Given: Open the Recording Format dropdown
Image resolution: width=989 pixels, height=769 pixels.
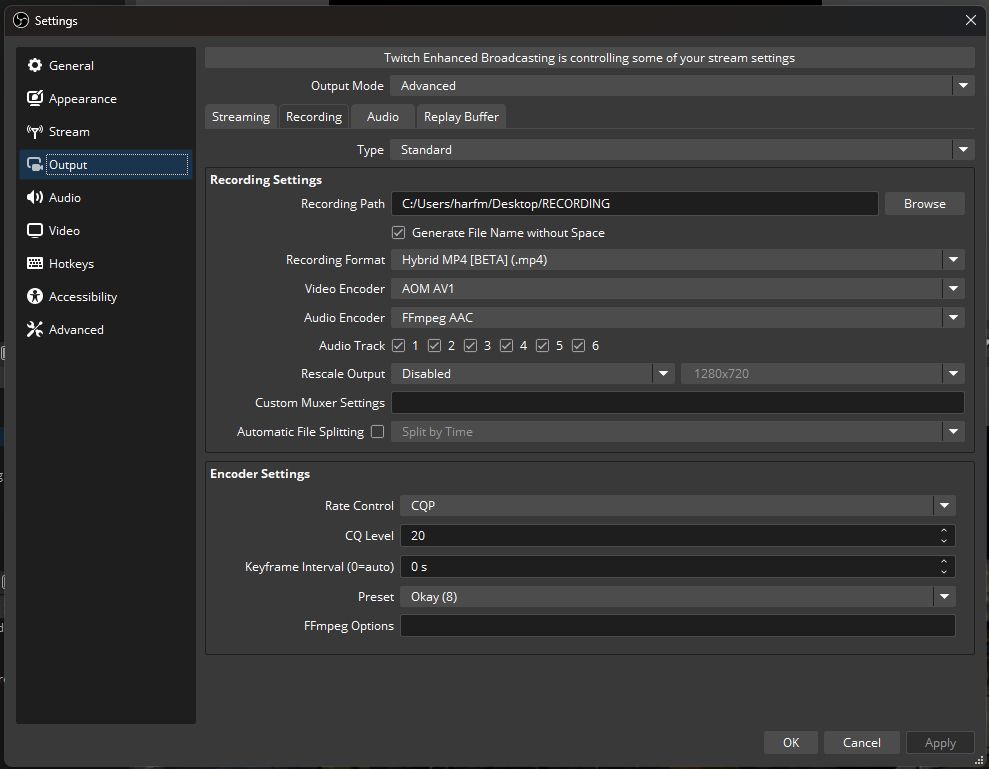Looking at the screenshot, I should tap(676, 260).
